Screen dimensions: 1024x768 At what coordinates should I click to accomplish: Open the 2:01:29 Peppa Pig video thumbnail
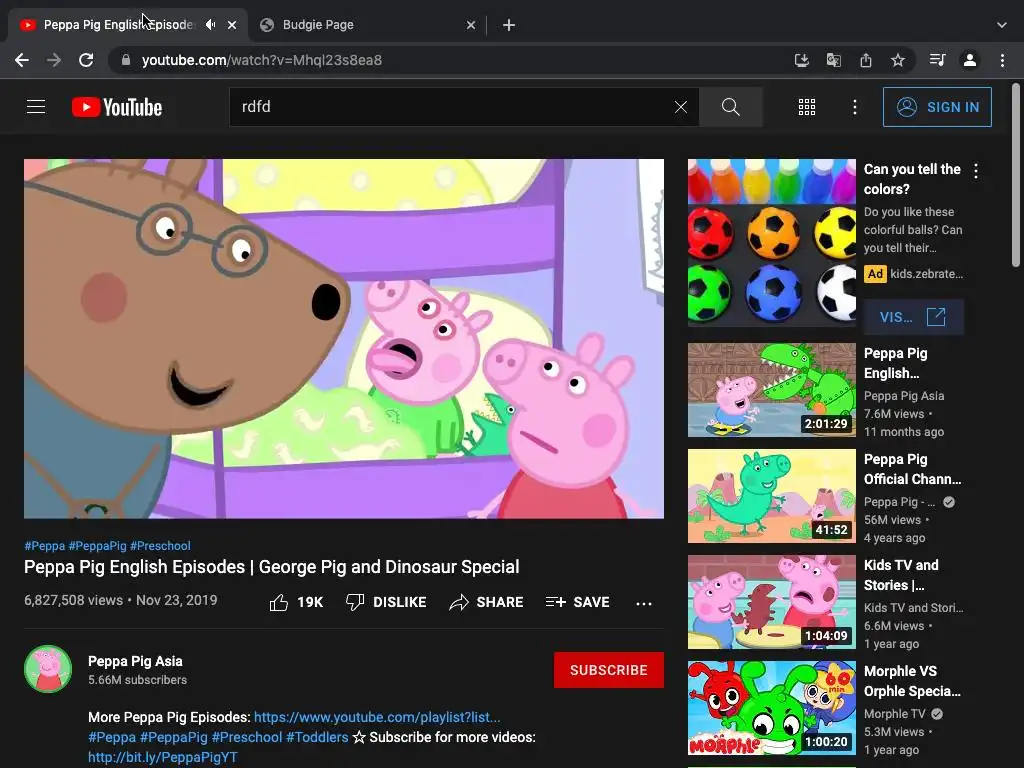(772, 390)
